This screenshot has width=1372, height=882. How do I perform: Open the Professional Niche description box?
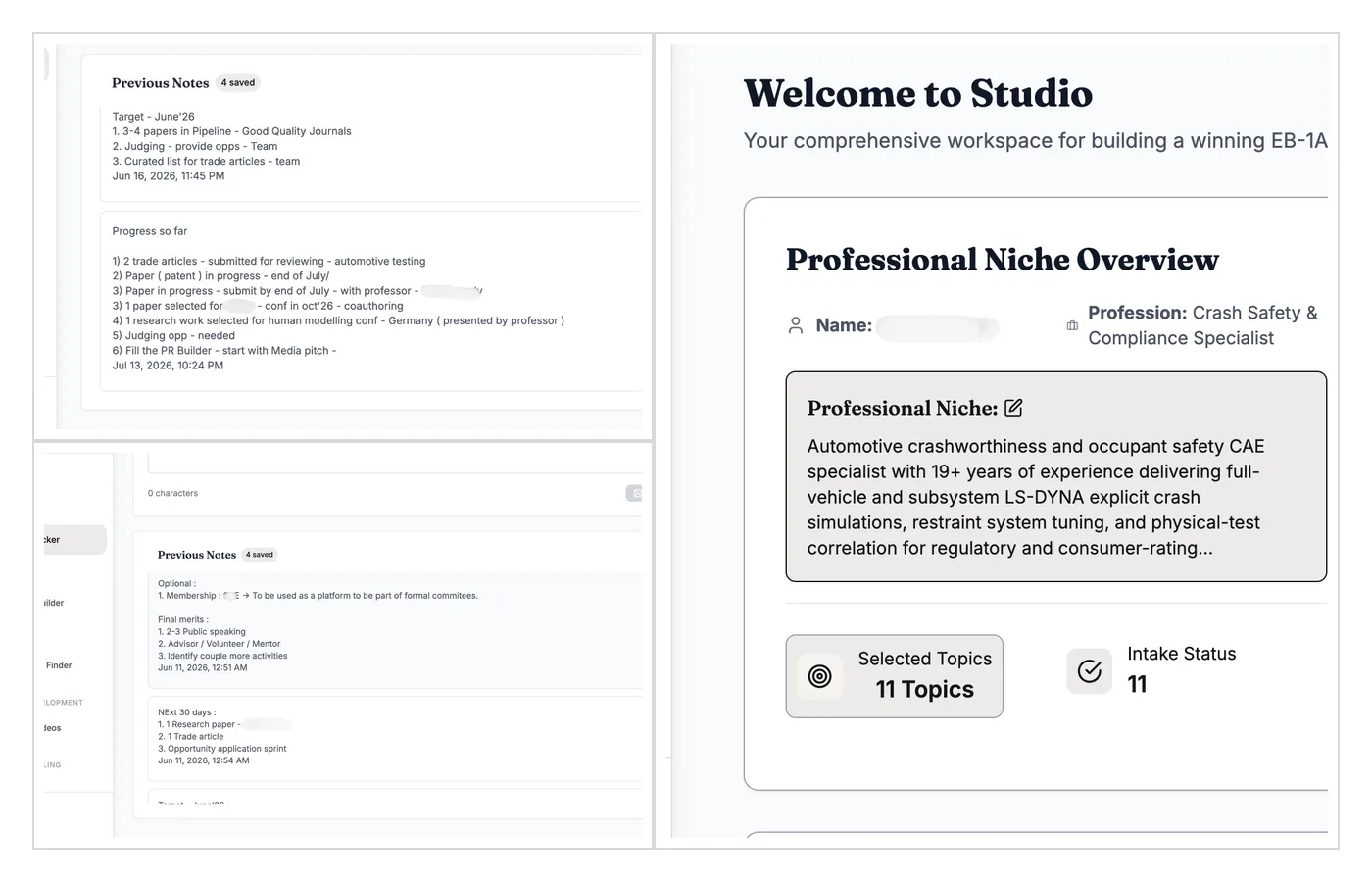pyautogui.click(x=1055, y=476)
